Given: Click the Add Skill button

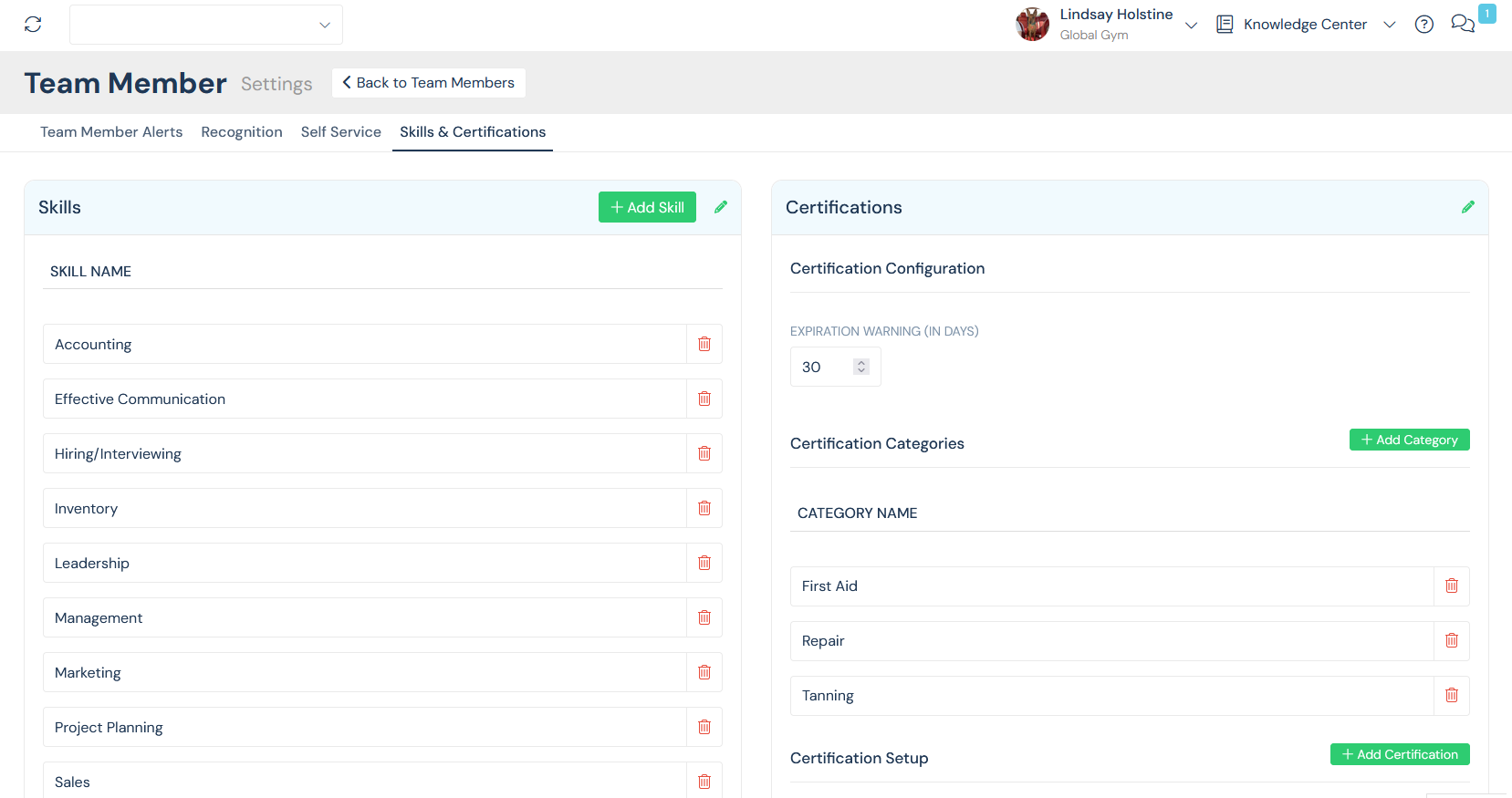Looking at the screenshot, I should point(647,207).
